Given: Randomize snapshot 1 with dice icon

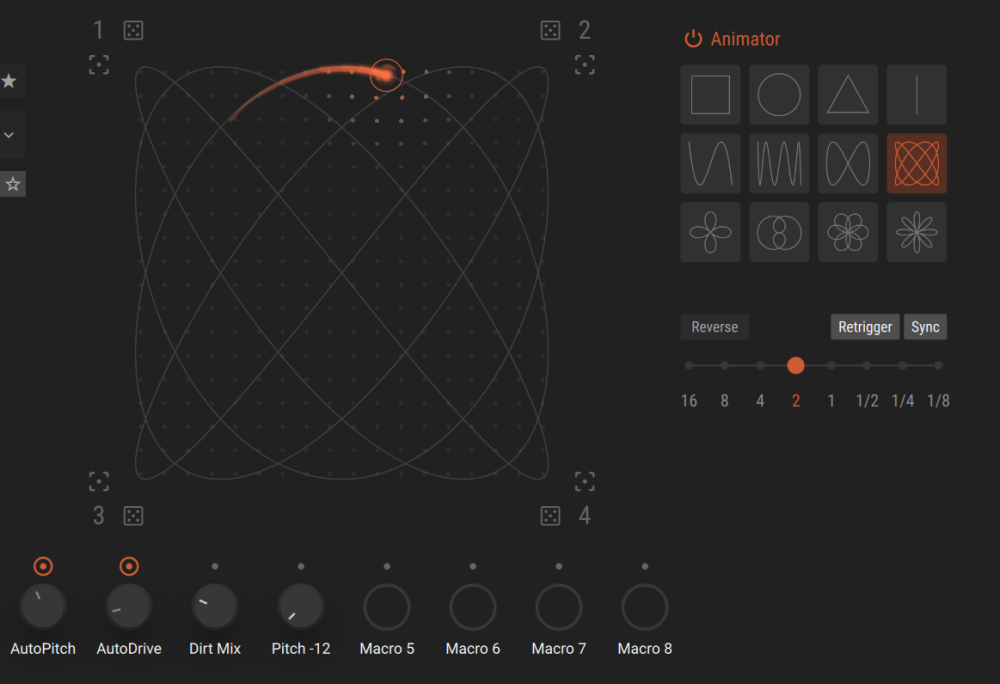Looking at the screenshot, I should coord(133,30).
